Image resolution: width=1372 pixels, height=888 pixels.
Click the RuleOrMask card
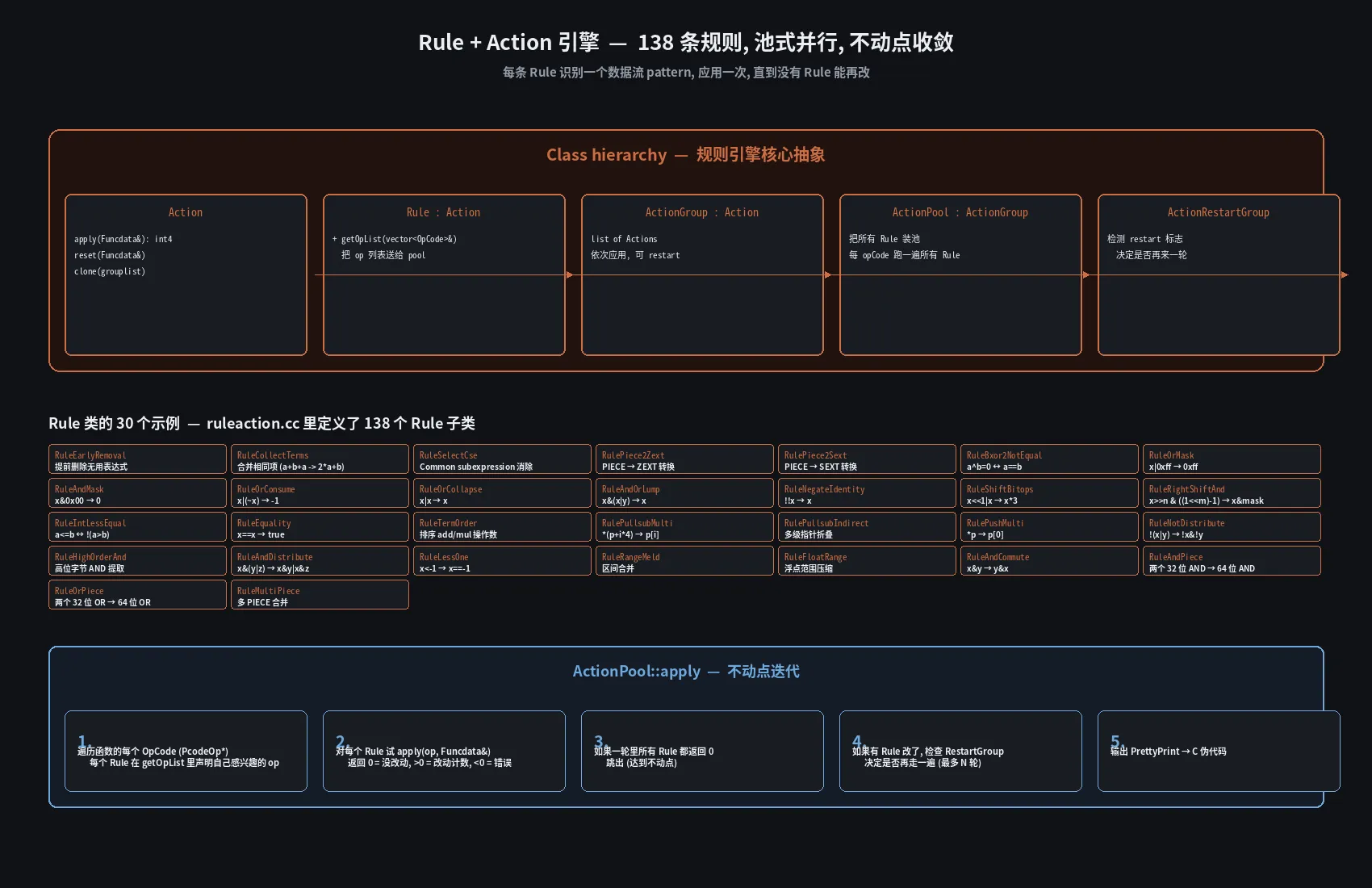click(x=1232, y=459)
